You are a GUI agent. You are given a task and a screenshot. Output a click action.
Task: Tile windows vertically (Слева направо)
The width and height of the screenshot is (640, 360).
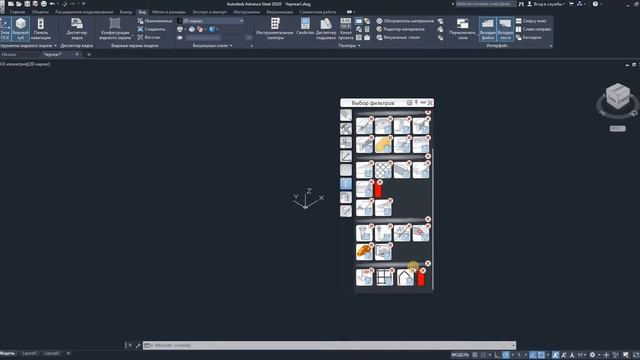[x=533, y=29]
